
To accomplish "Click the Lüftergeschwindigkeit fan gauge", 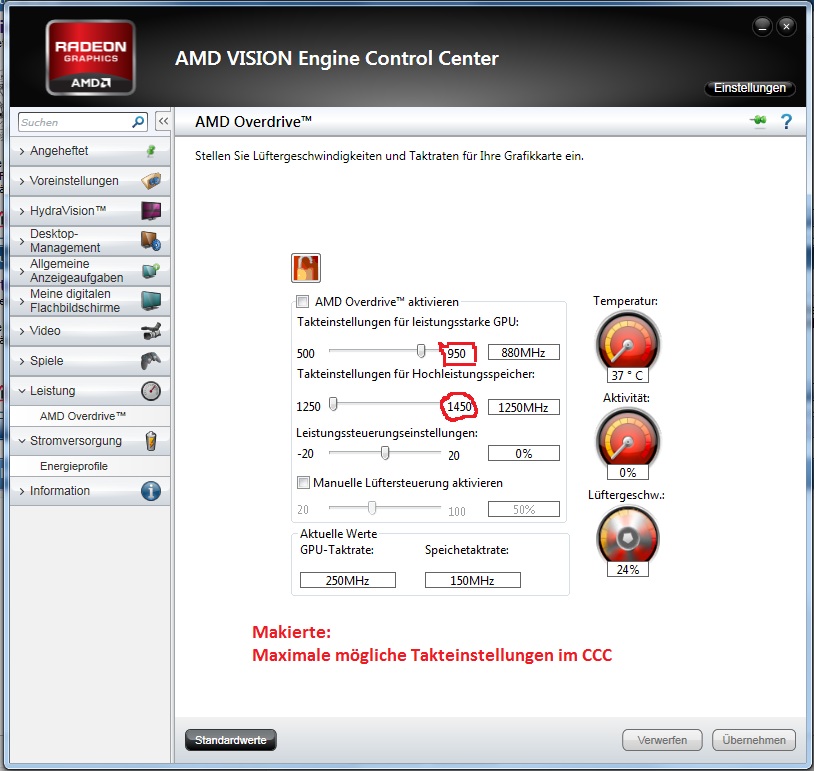I will [x=628, y=536].
